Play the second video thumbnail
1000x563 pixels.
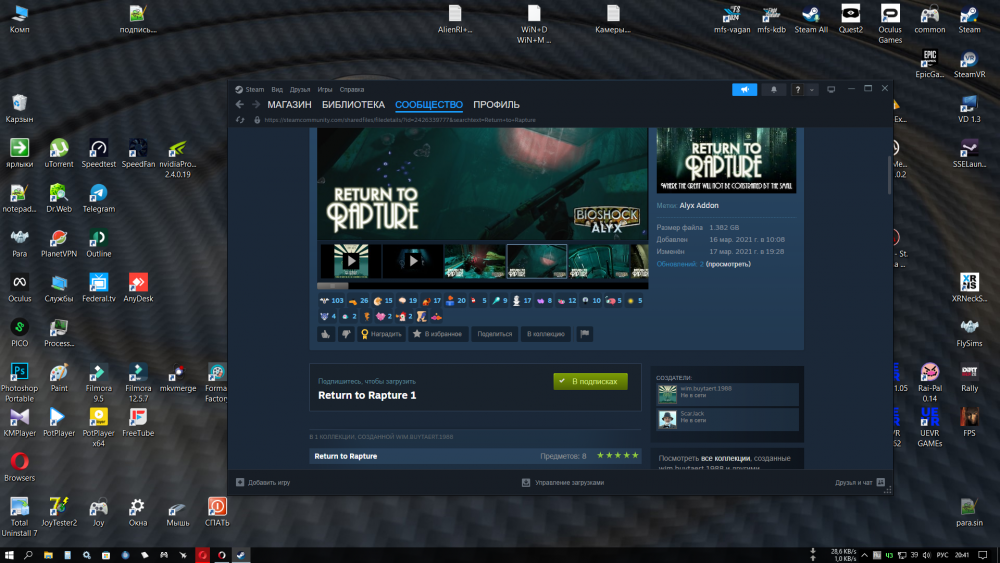413,261
